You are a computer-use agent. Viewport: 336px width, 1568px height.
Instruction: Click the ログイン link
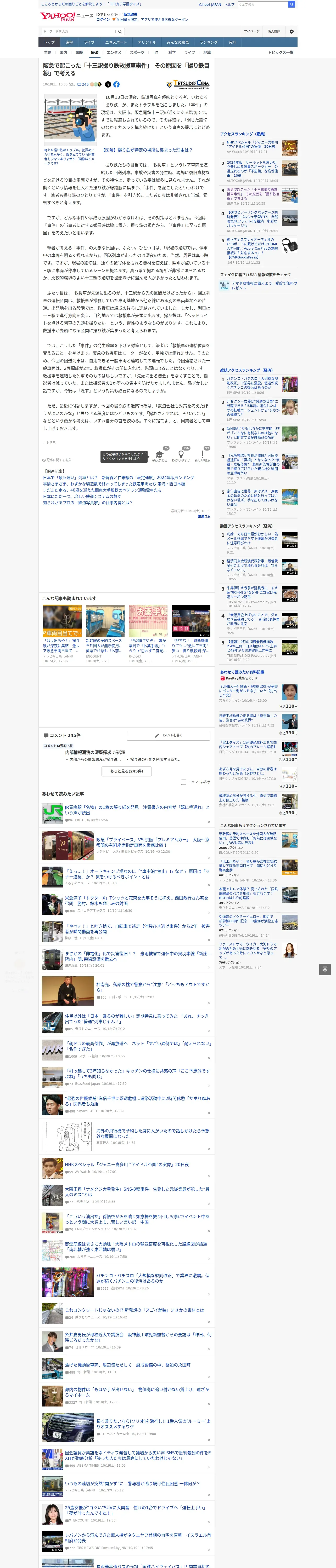point(103,20)
